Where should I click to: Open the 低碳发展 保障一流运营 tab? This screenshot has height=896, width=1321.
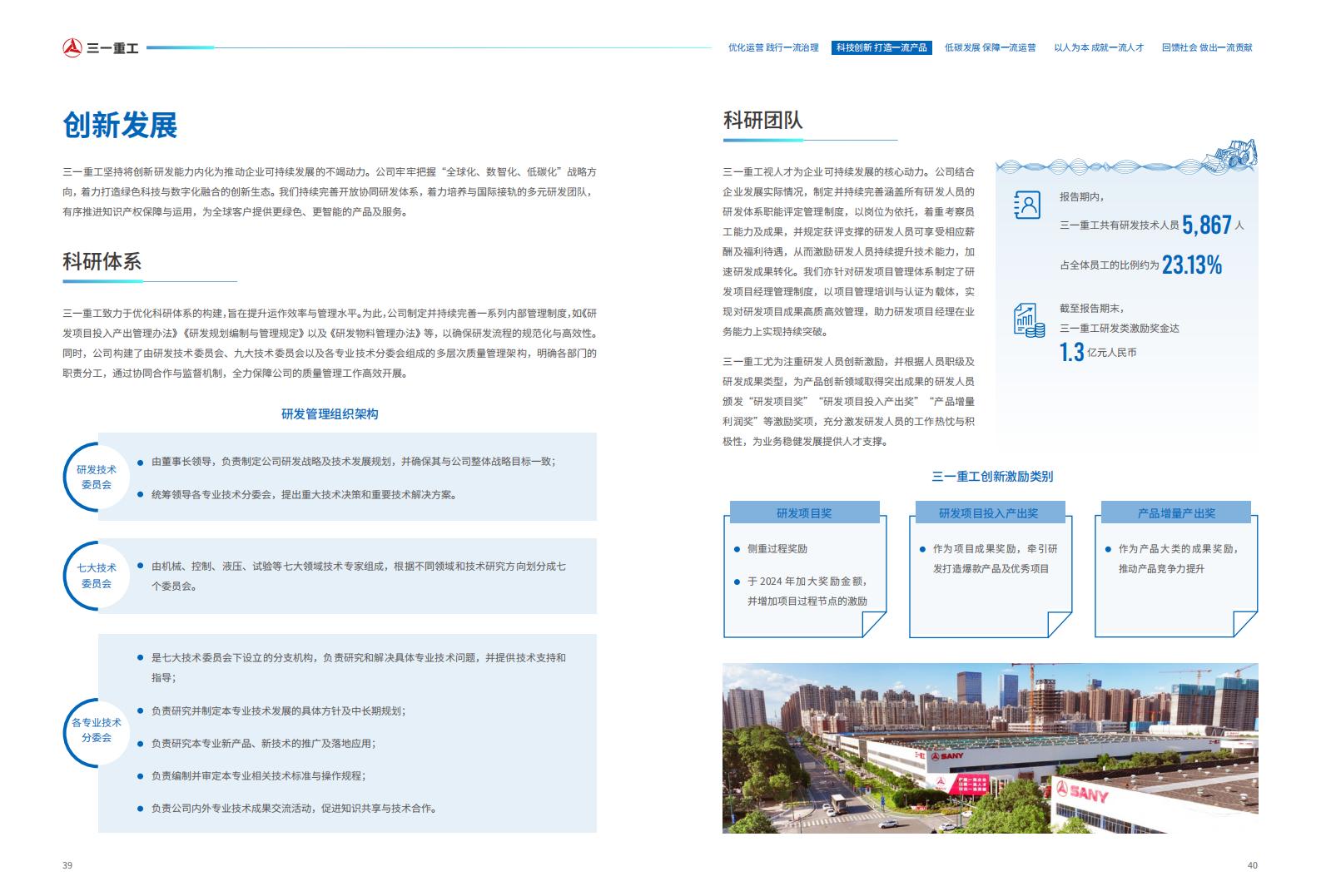pyautogui.click(x=990, y=47)
